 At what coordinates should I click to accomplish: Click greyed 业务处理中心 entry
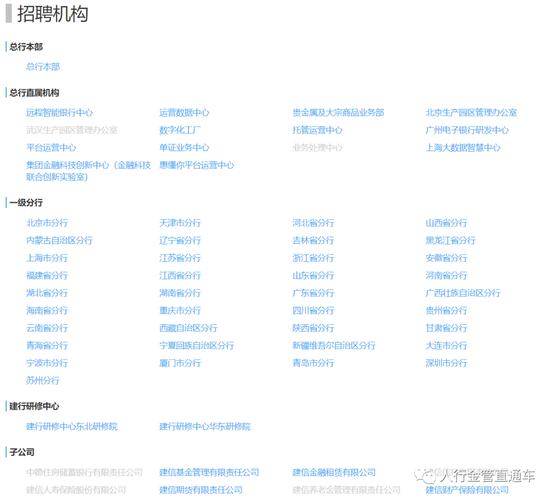(317, 147)
